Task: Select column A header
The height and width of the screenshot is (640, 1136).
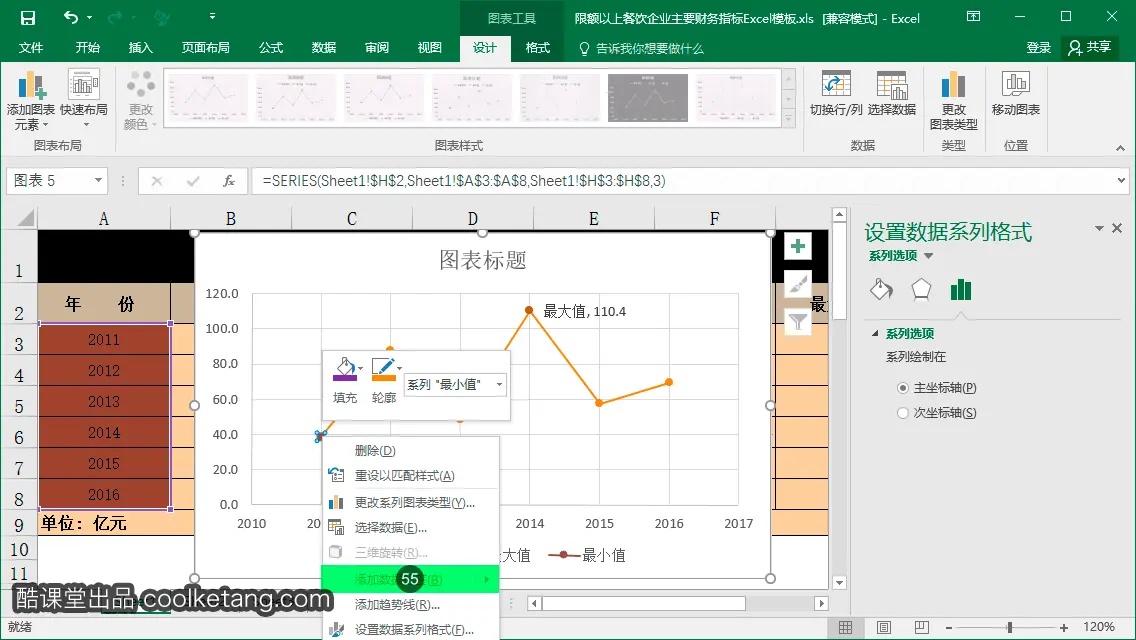Action: pos(104,219)
